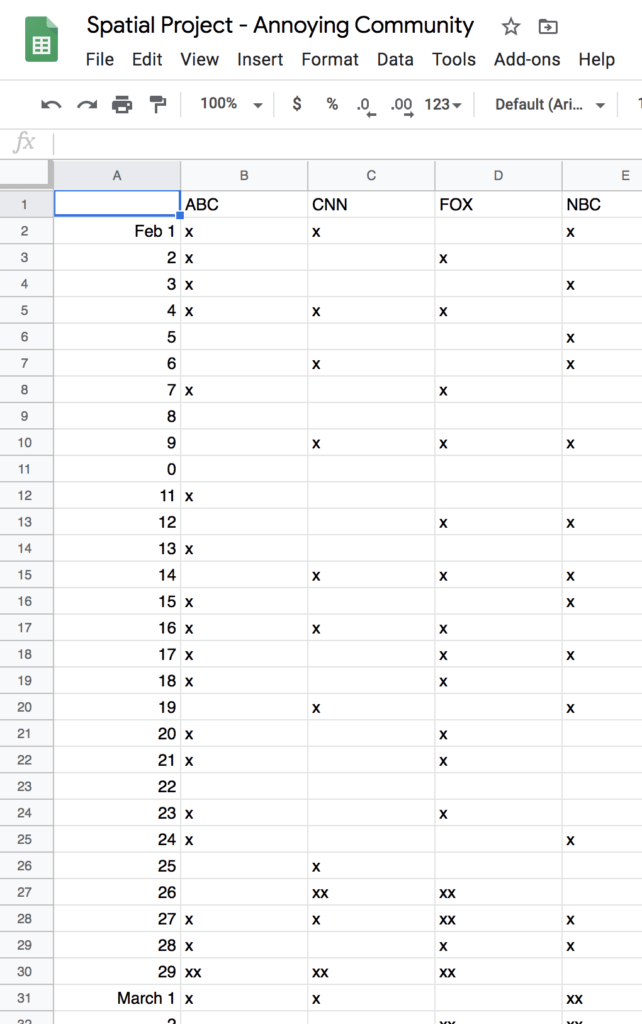Undo the last action
Image resolution: width=642 pixels, height=1024 pixels.
pos(51,104)
